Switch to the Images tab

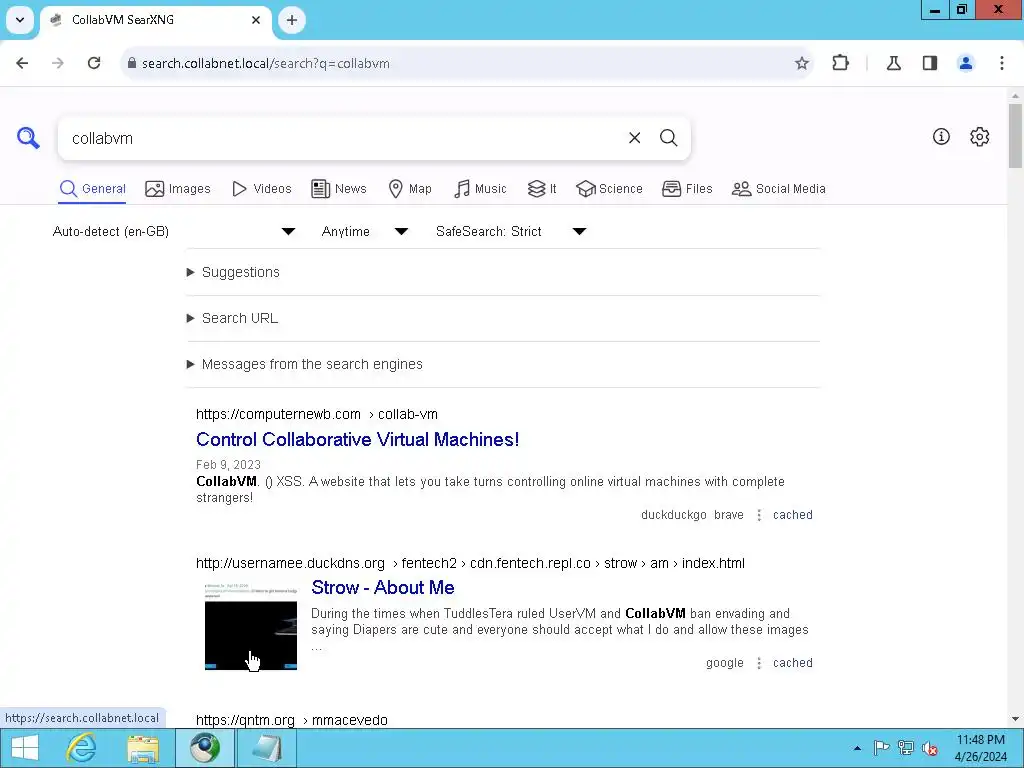click(178, 189)
